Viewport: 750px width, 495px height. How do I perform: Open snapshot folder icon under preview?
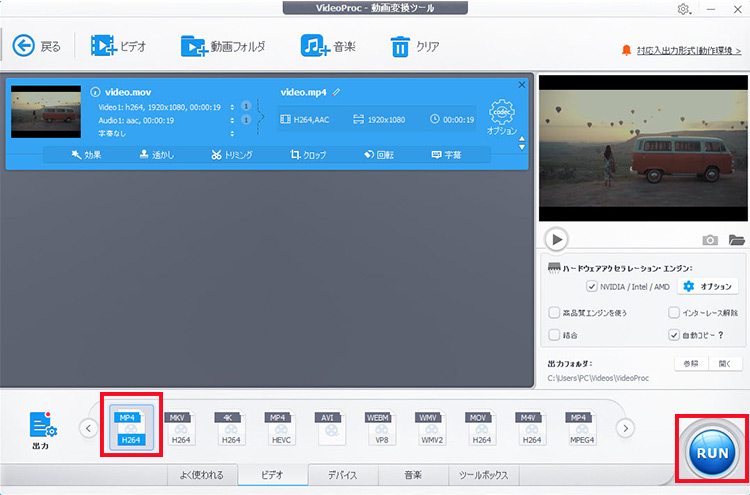[737, 240]
